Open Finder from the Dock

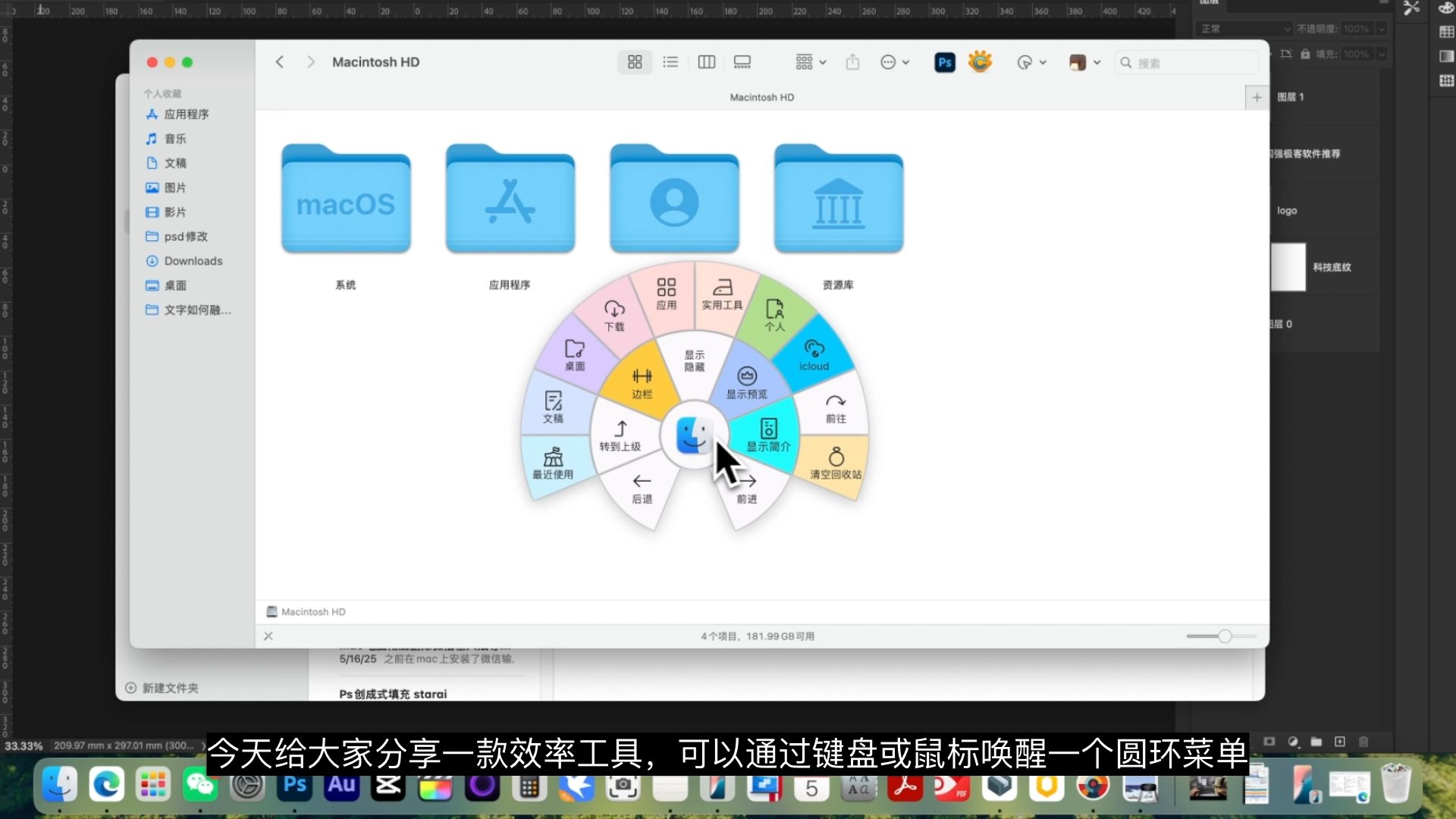pos(59,784)
